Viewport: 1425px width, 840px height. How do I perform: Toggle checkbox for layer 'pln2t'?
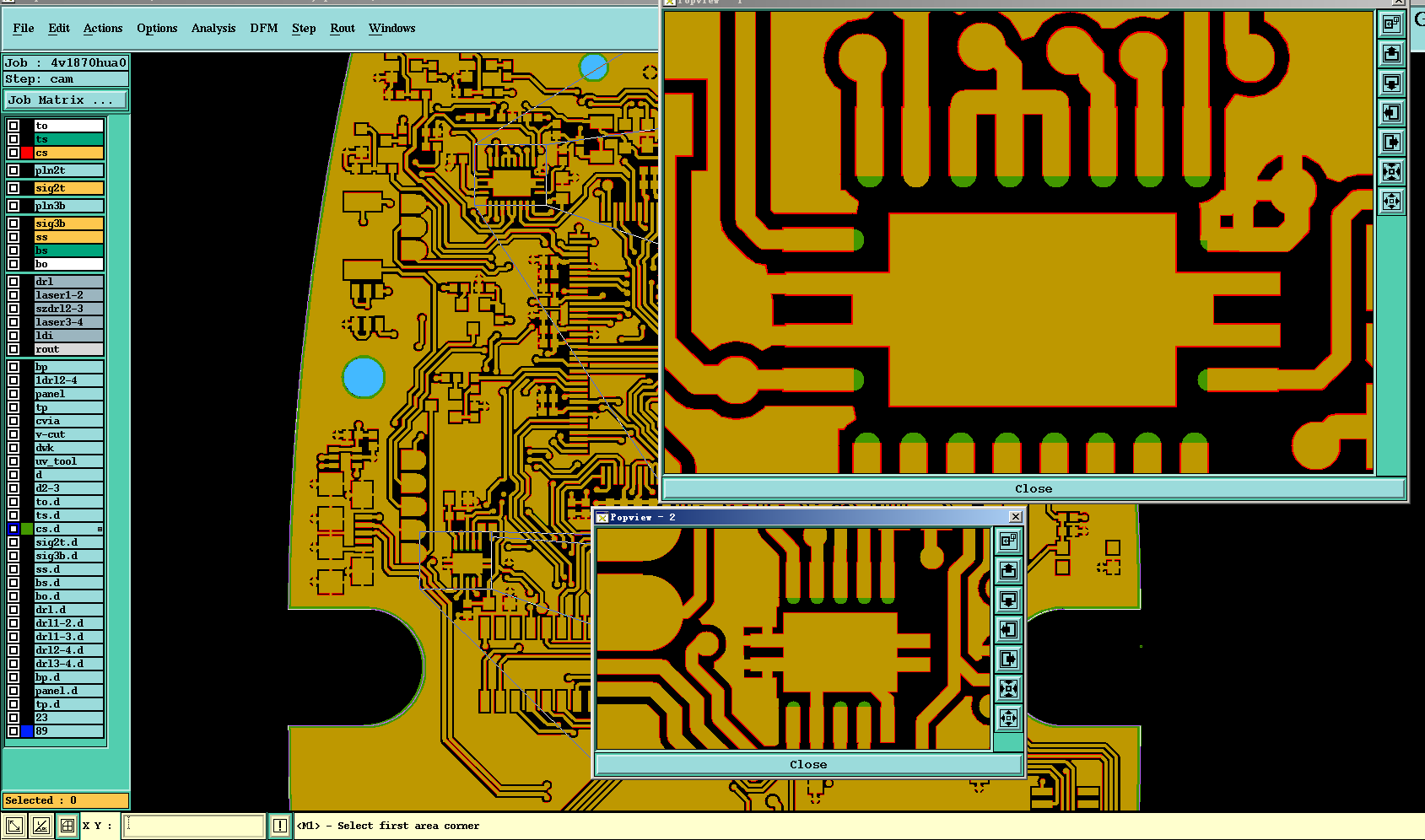13,170
